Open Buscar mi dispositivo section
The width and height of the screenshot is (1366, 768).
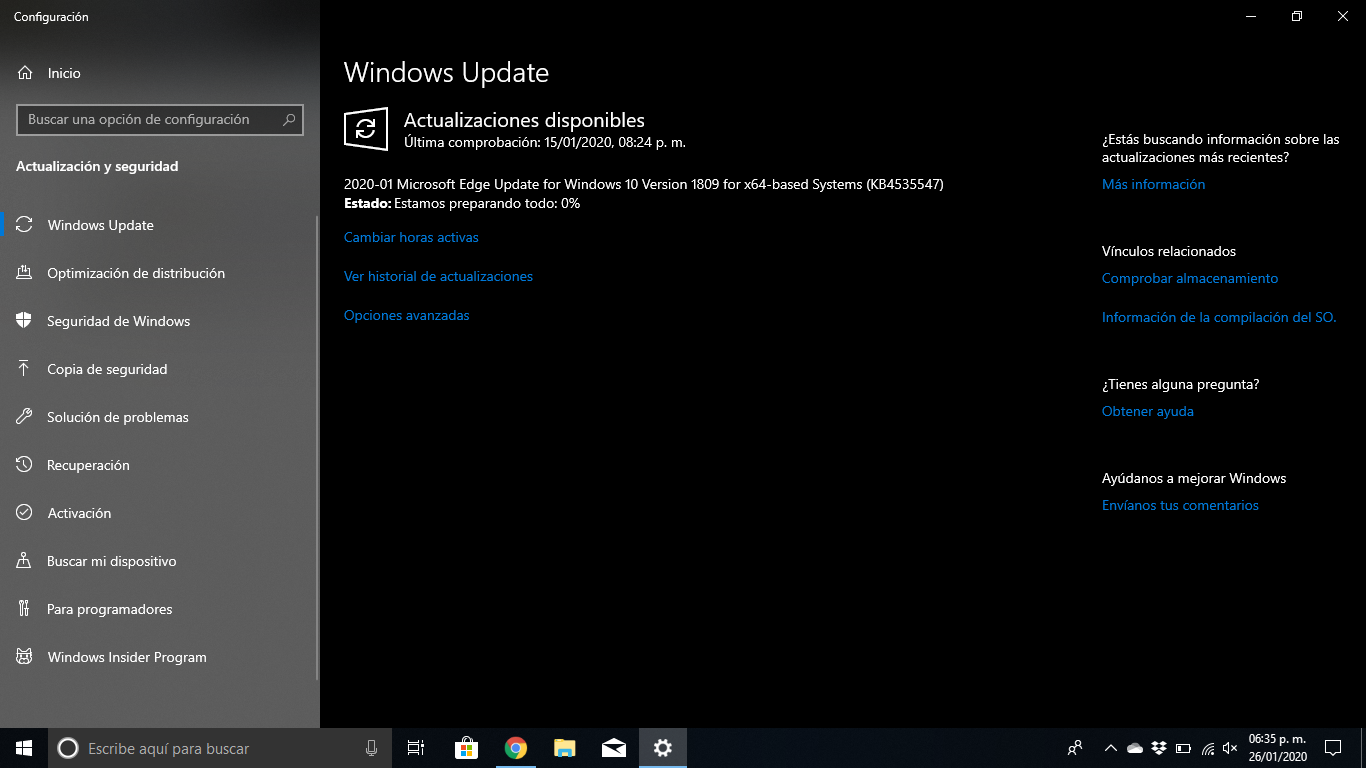tap(160, 561)
